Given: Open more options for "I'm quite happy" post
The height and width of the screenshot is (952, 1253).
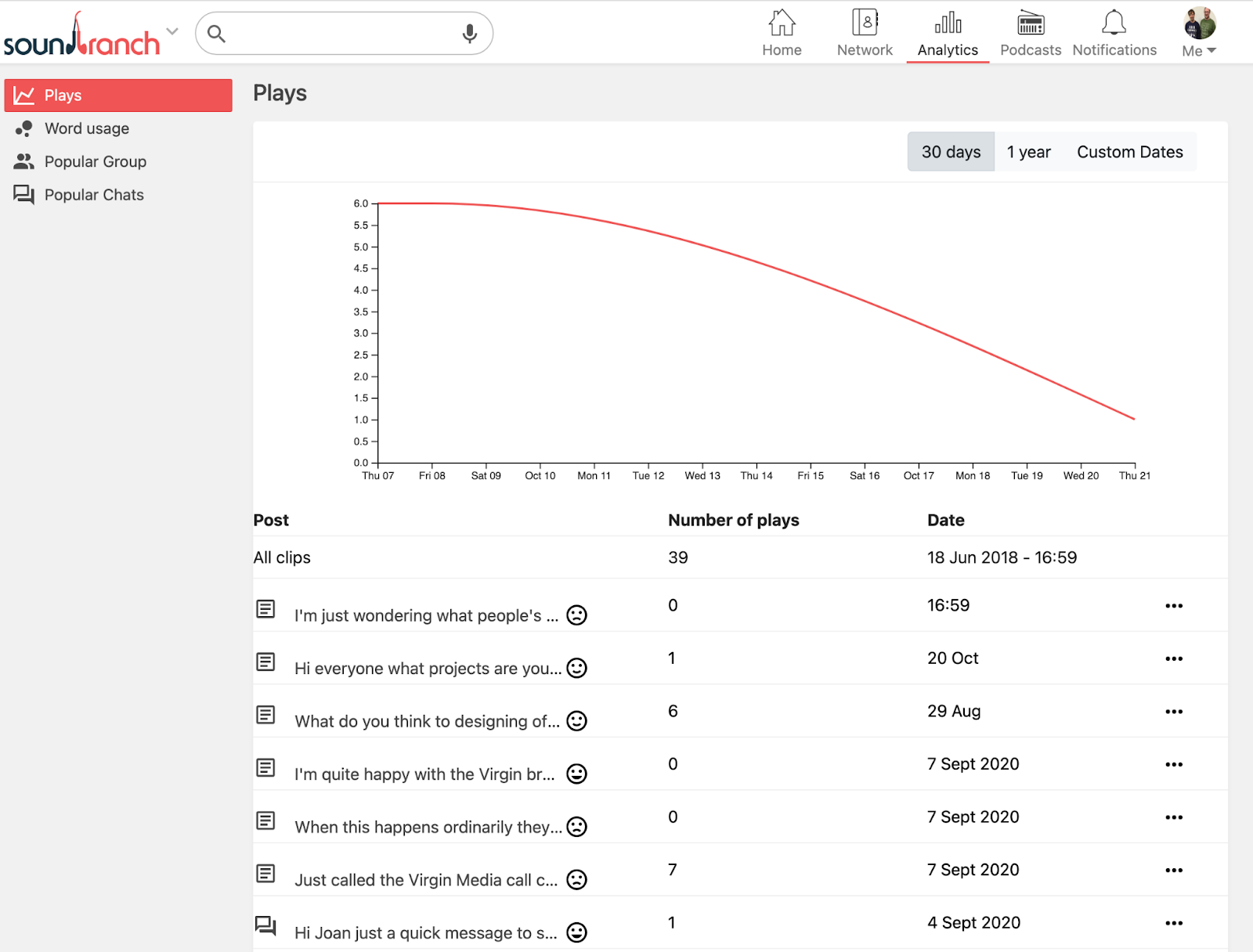Looking at the screenshot, I should (x=1174, y=765).
